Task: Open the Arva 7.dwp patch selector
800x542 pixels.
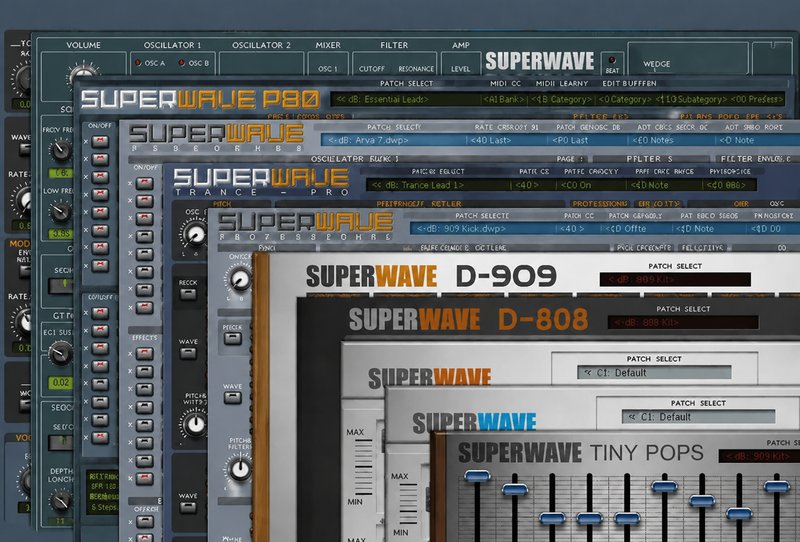Action: (393, 140)
